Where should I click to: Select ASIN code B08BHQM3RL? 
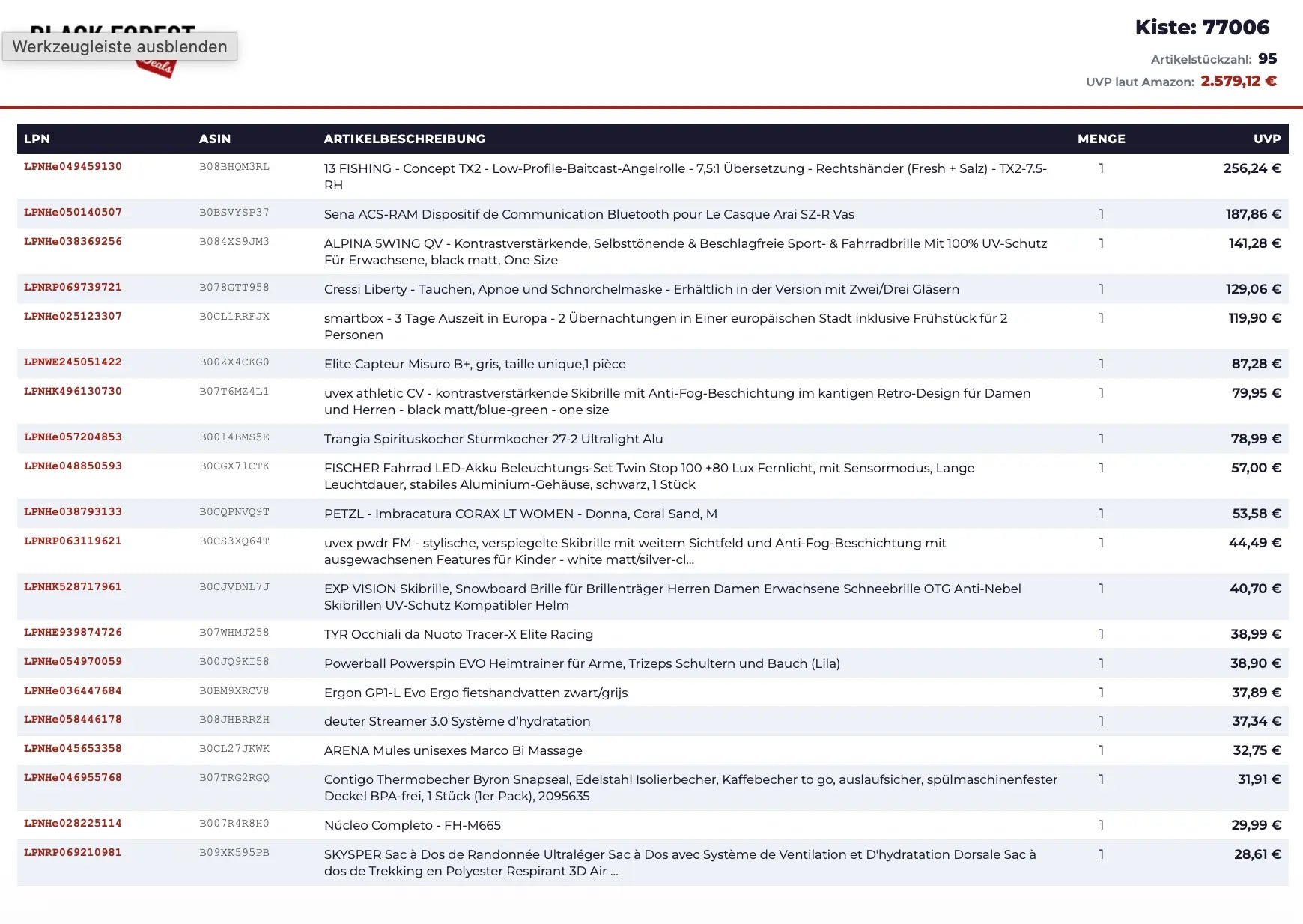click(x=234, y=167)
